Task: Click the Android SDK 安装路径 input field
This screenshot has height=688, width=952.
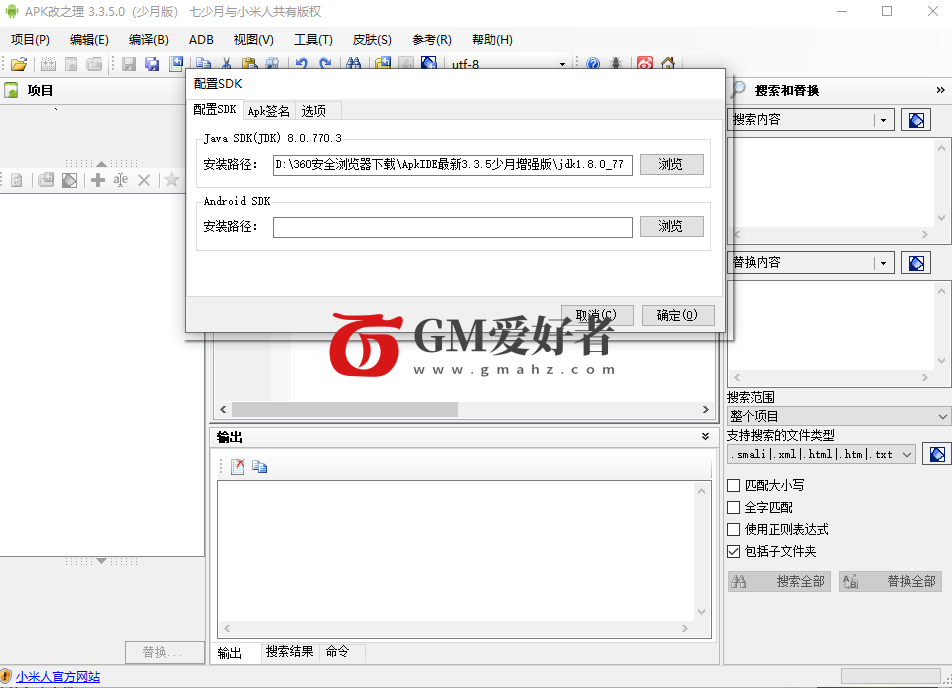Action: point(452,227)
